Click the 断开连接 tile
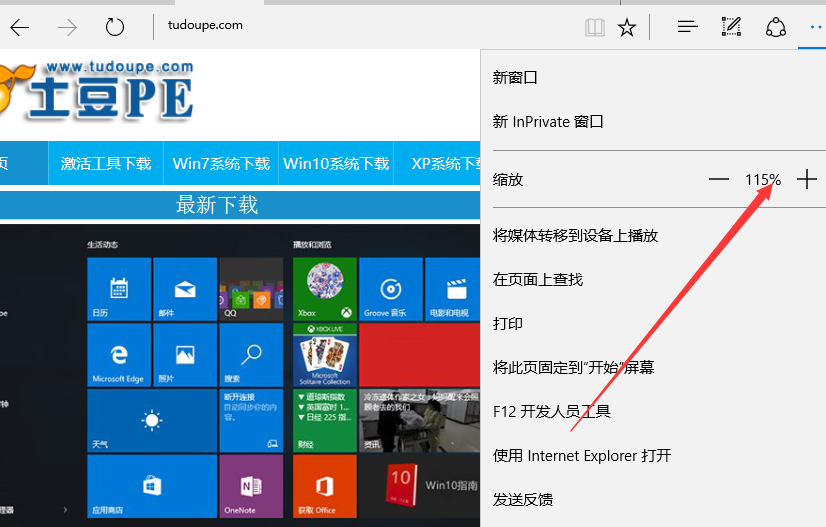826x527 pixels. point(251,421)
